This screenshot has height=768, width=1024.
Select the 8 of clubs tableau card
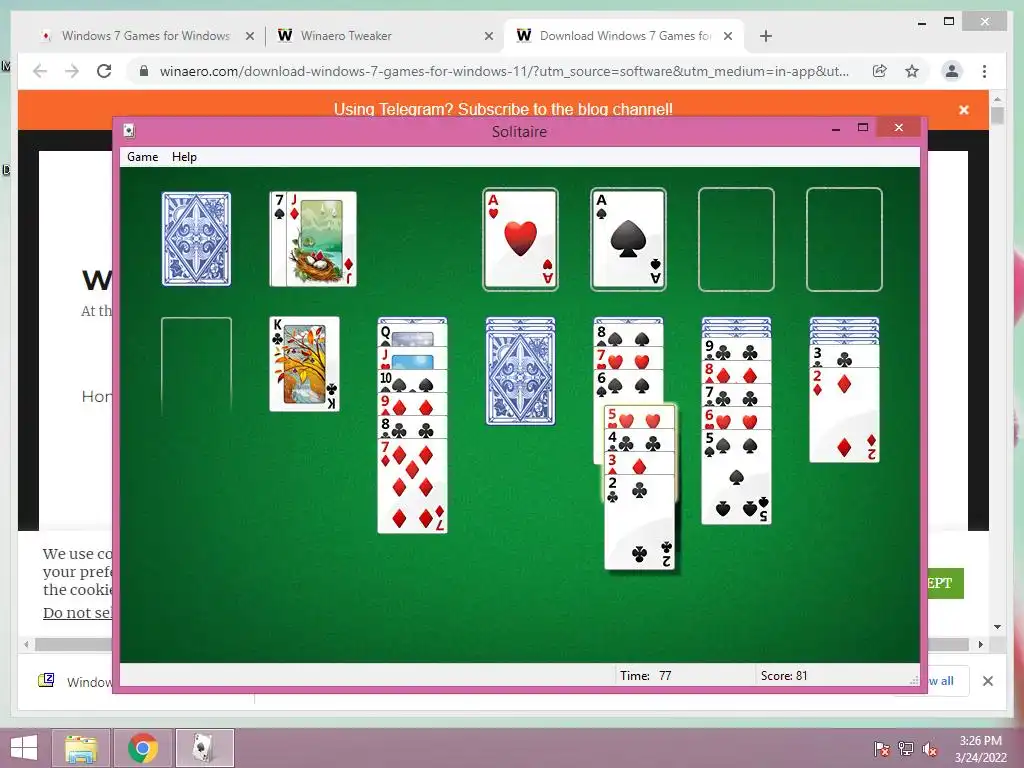412,428
